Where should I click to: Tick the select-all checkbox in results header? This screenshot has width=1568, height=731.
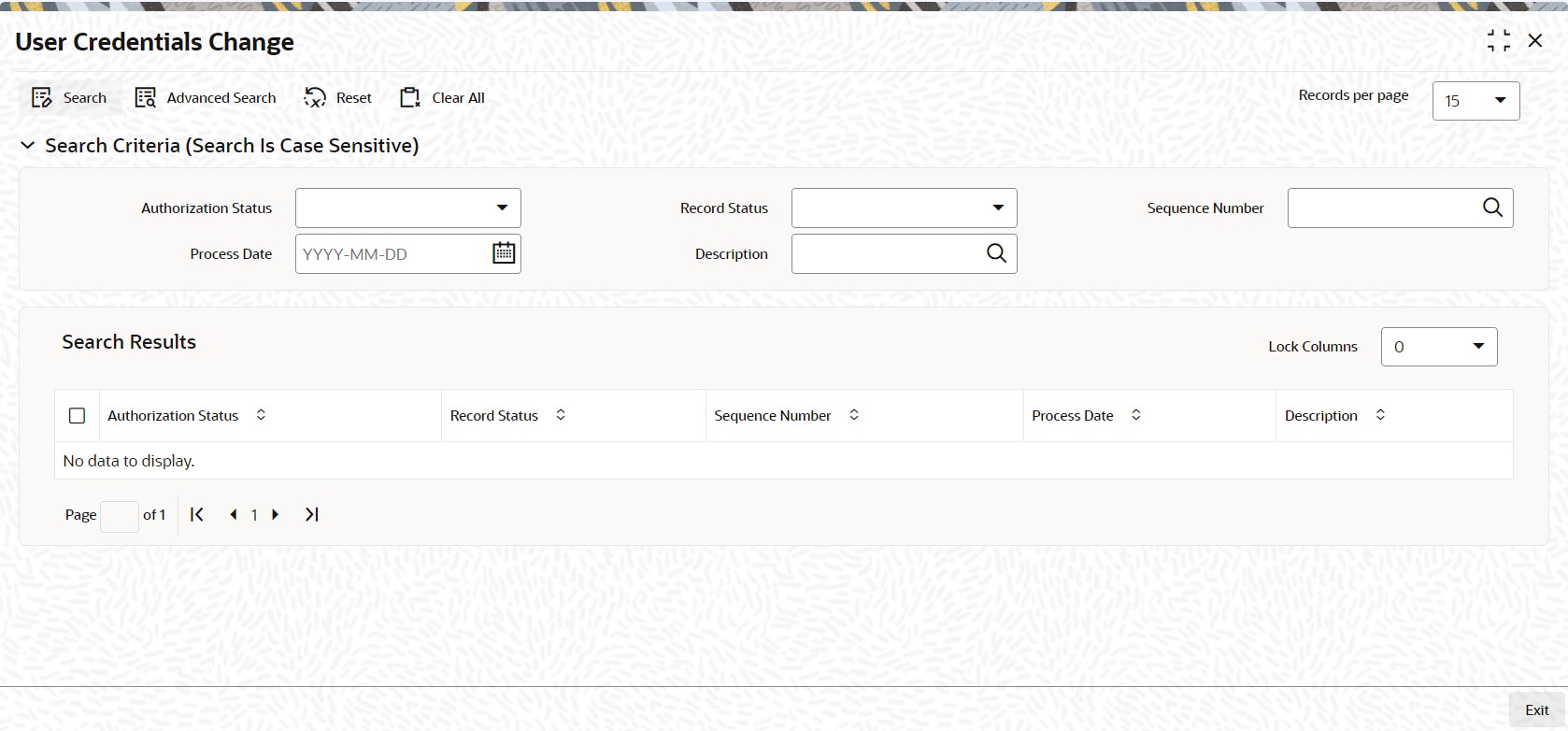coord(78,416)
